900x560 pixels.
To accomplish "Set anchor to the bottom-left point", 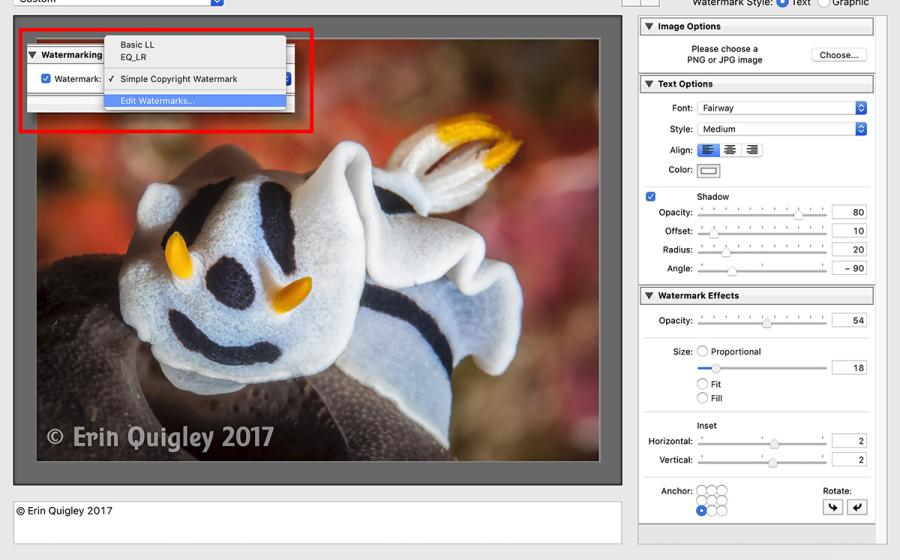I will (701, 511).
